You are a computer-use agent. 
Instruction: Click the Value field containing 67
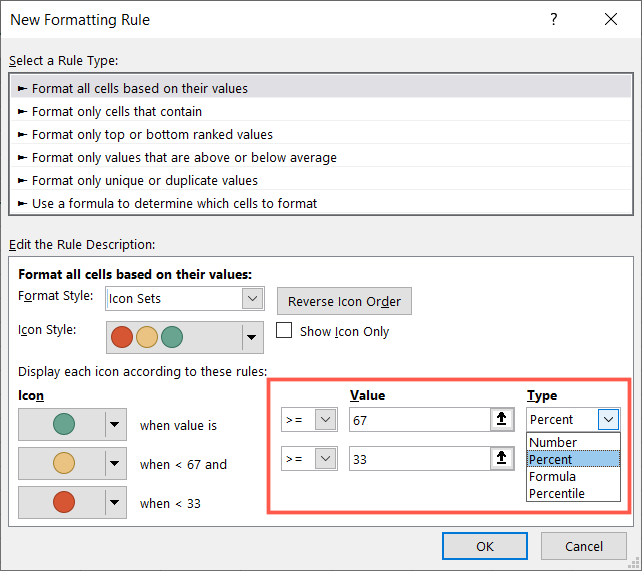coord(418,420)
